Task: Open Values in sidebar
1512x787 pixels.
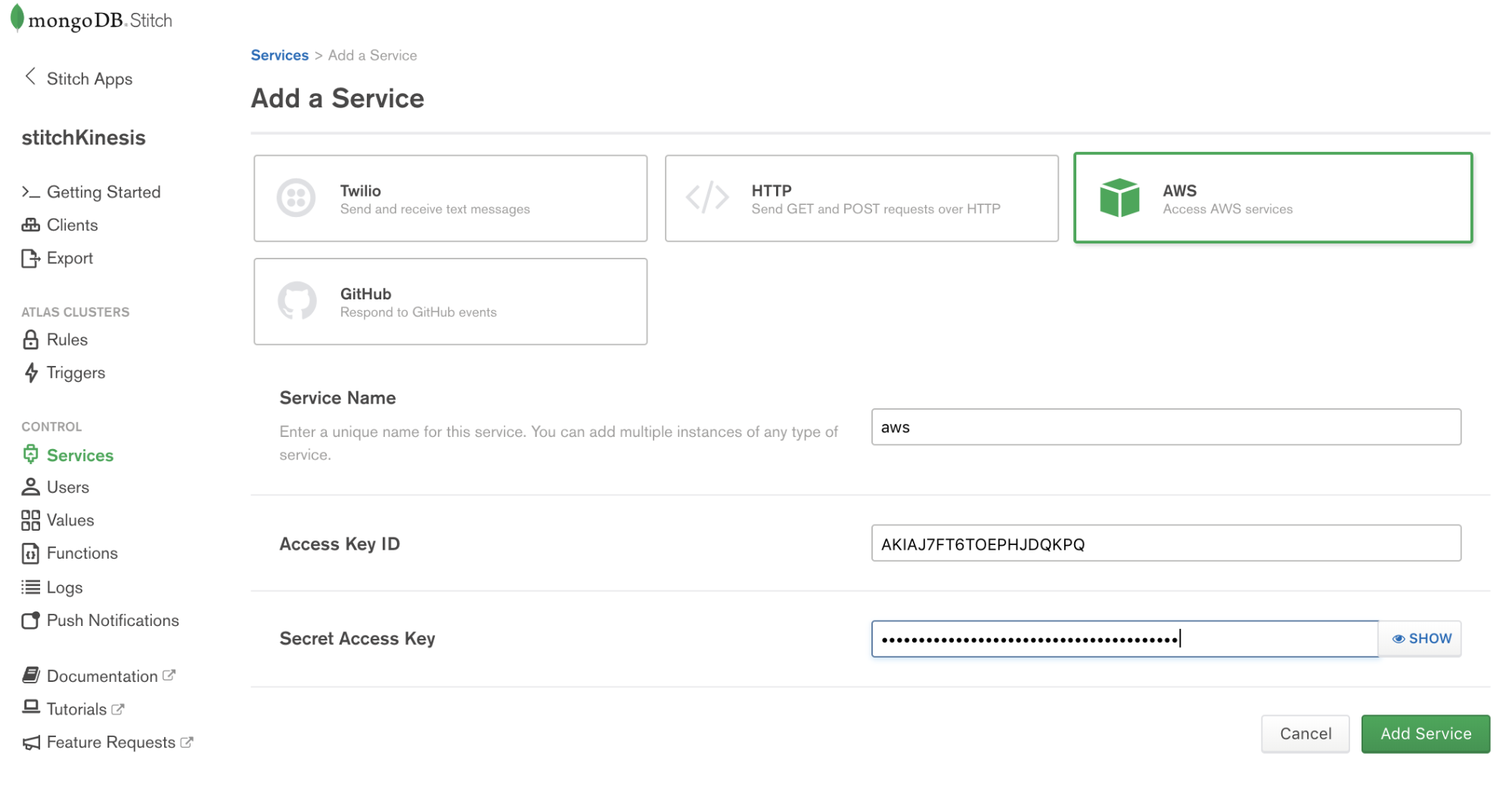Action: (x=70, y=520)
